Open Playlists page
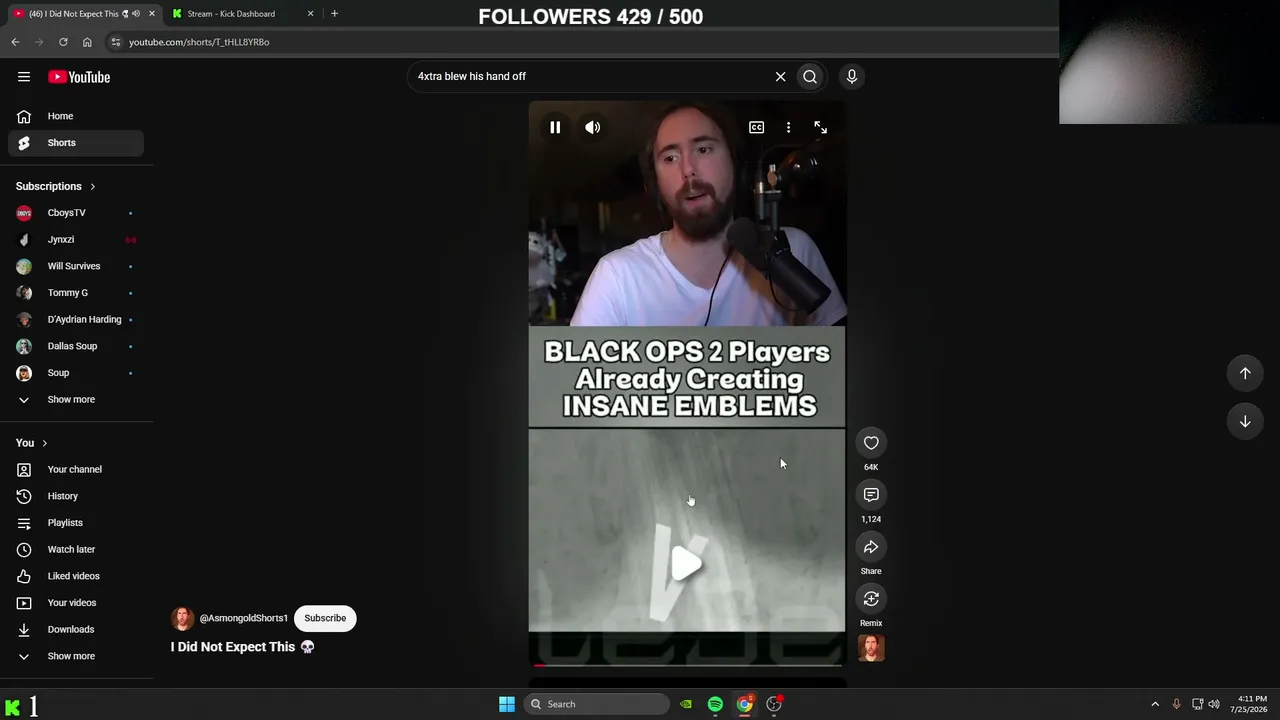This screenshot has width=1280, height=720. click(76, 523)
